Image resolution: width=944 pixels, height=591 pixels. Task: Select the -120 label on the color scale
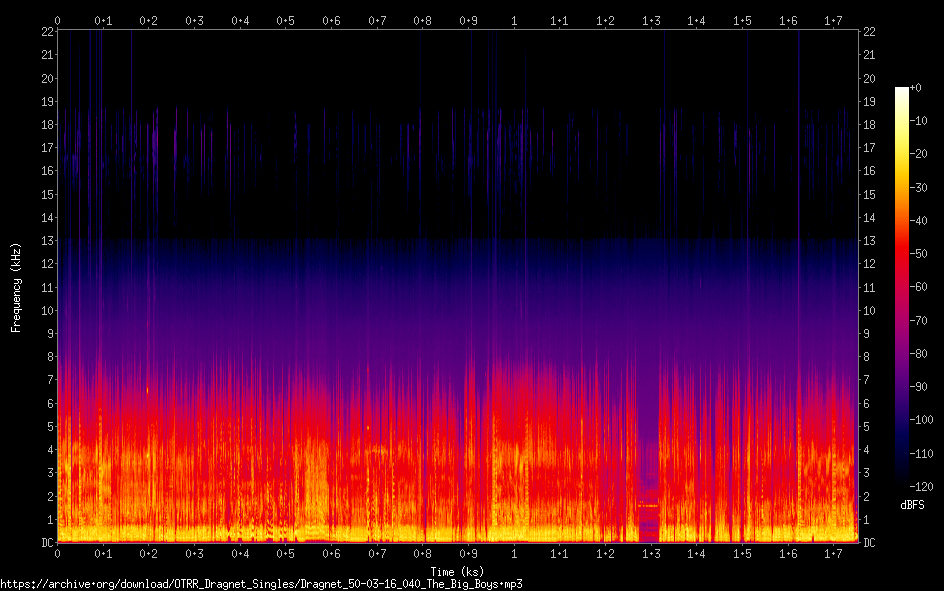click(x=922, y=487)
